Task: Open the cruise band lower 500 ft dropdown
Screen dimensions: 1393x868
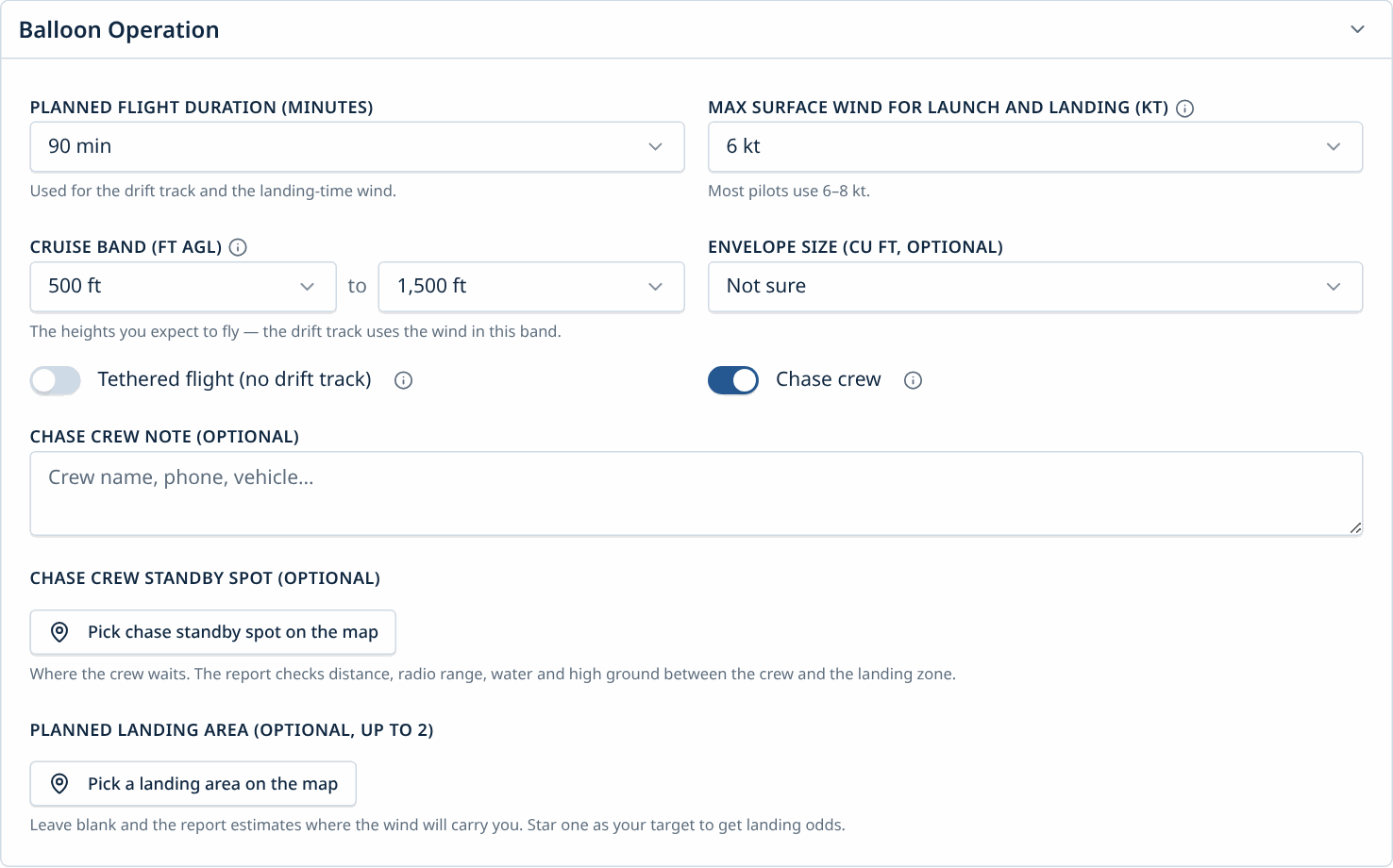Action: (183, 286)
